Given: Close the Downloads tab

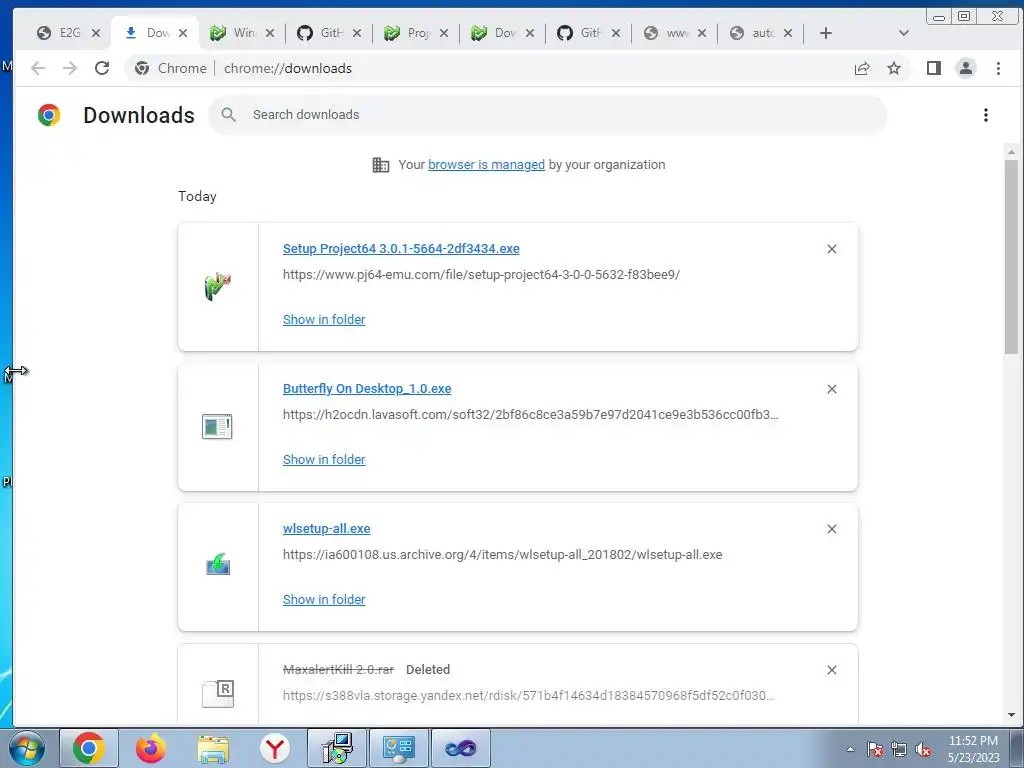Looking at the screenshot, I should tap(183, 33).
